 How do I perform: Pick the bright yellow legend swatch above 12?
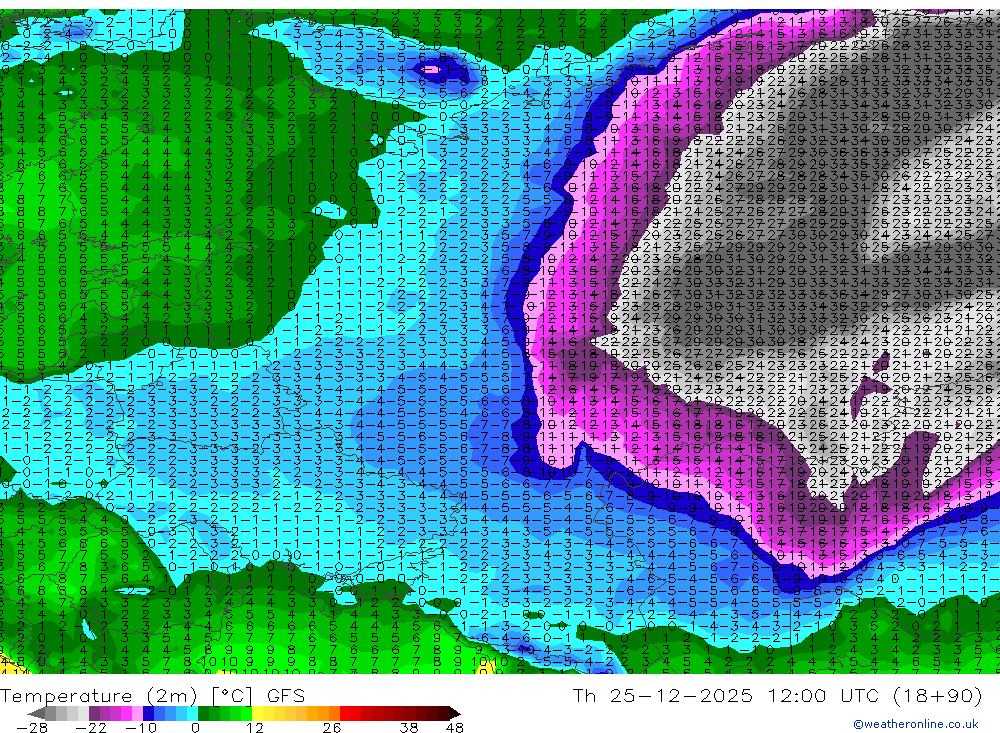pos(257,713)
